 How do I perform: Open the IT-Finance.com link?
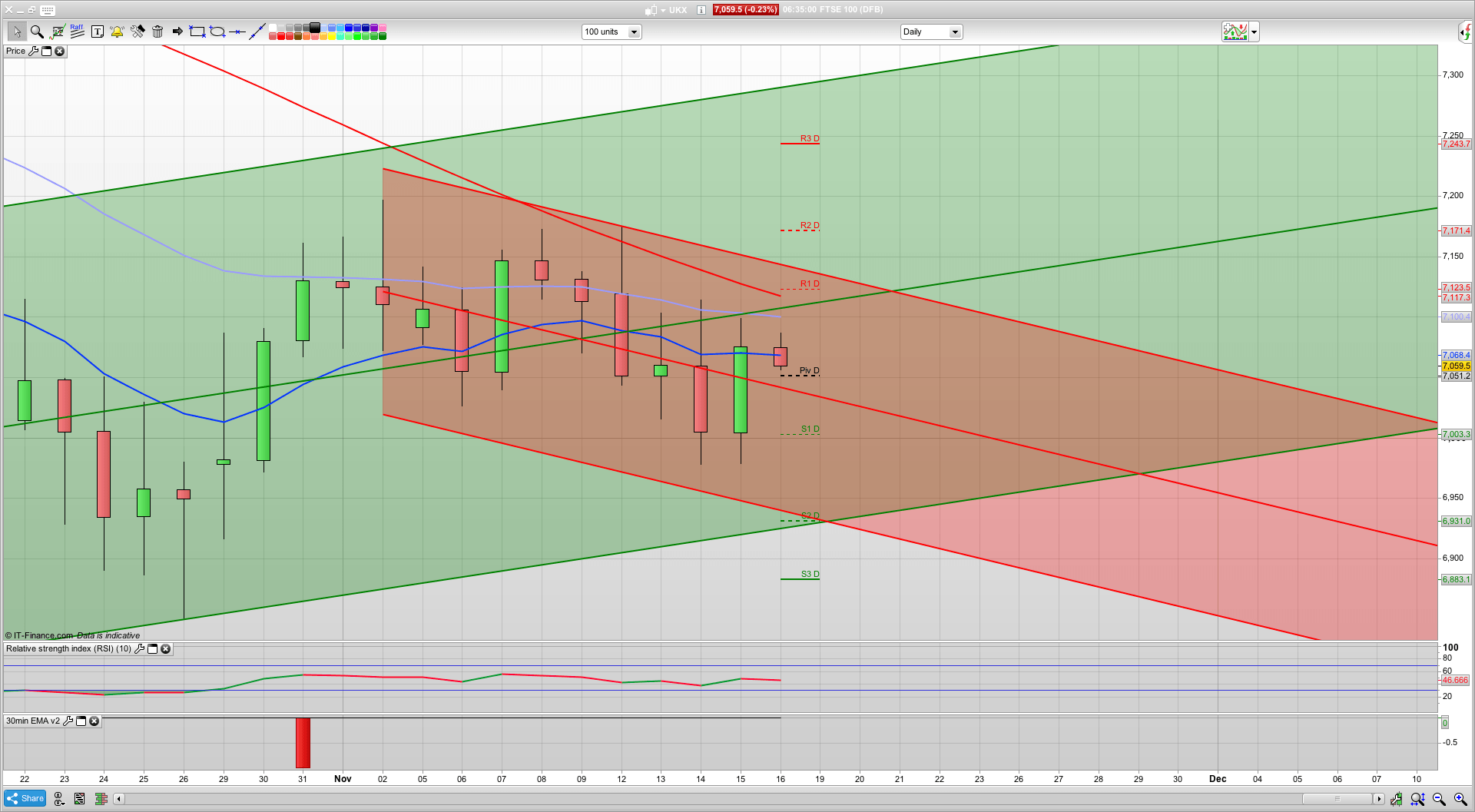(x=40, y=635)
